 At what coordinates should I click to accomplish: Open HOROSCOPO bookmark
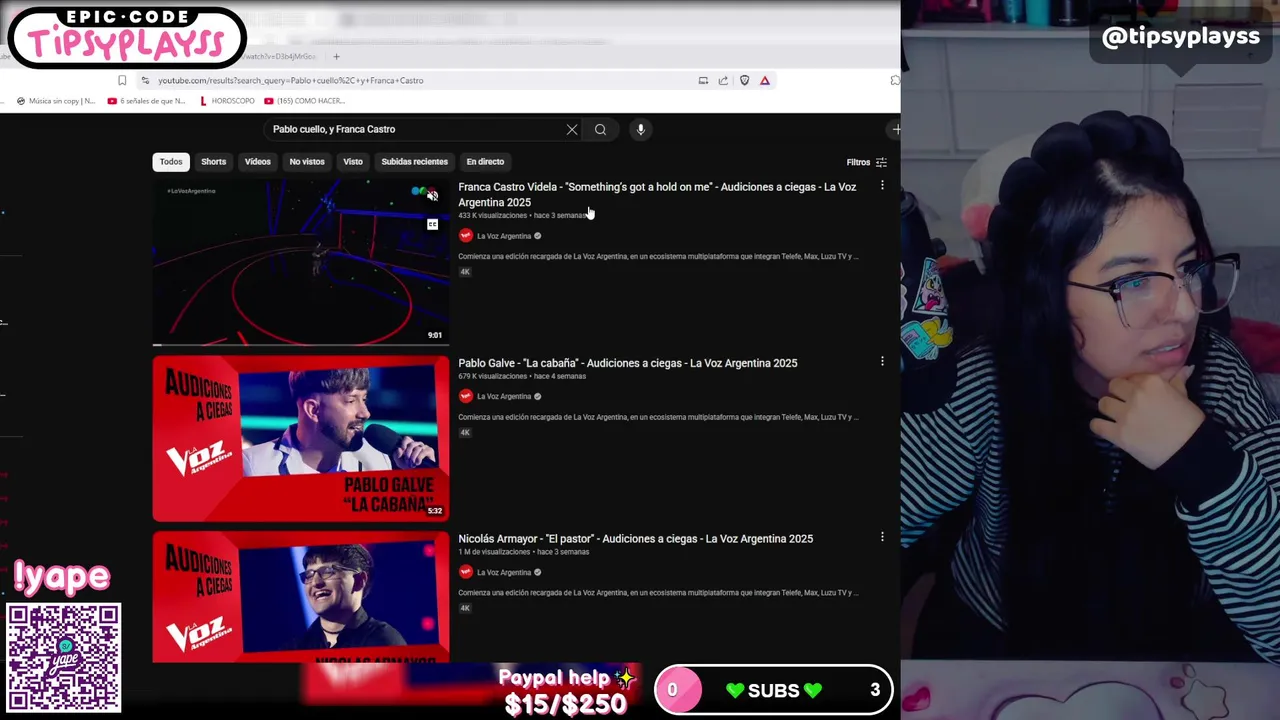(x=227, y=101)
